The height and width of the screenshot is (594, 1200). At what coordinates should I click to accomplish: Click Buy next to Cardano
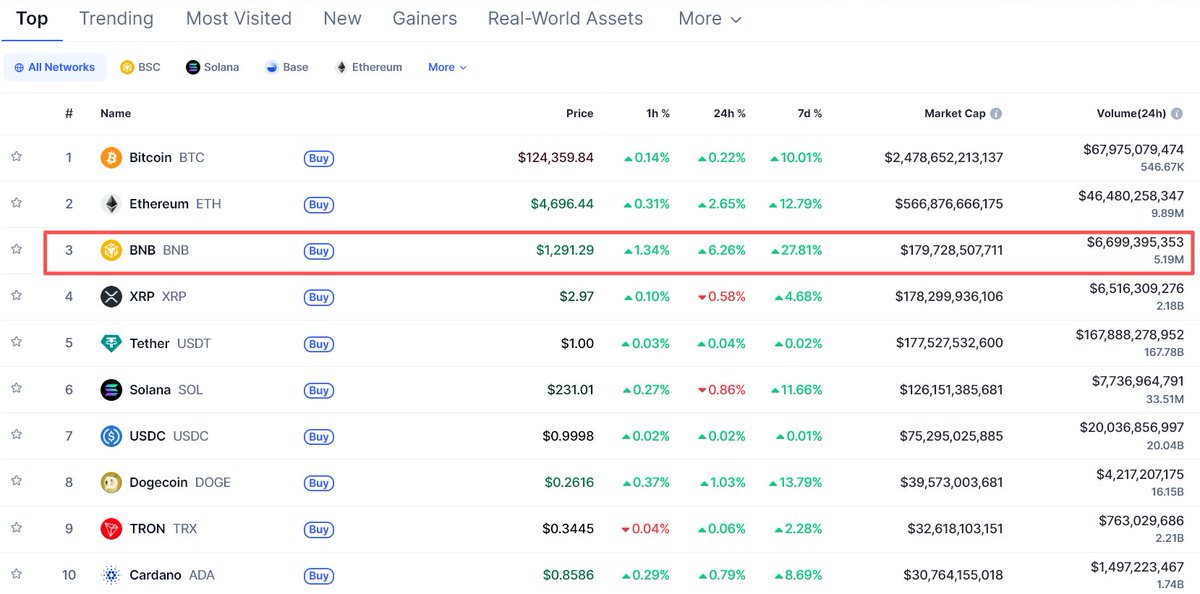(319, 575)
